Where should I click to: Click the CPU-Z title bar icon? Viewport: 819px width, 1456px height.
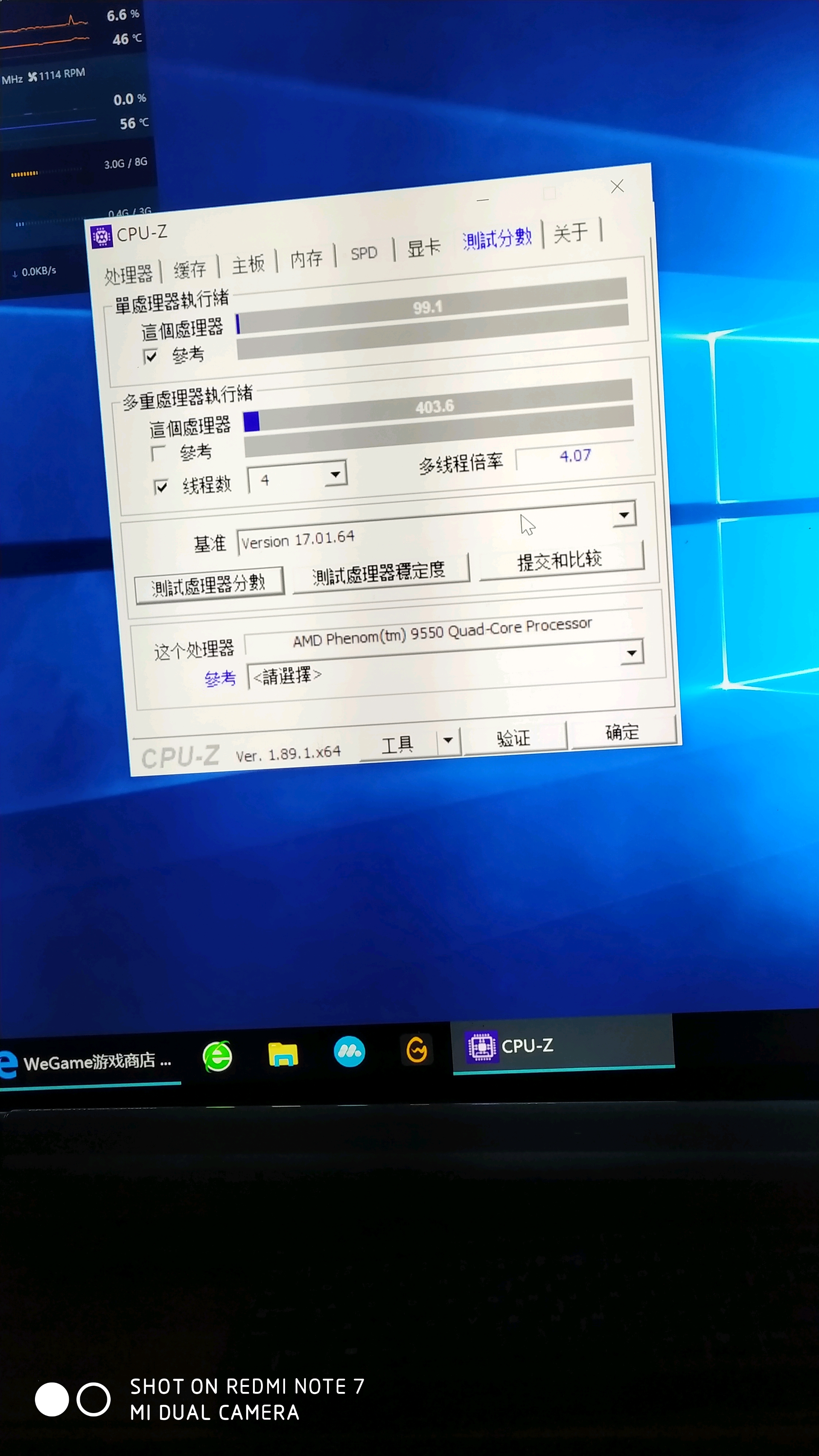coord(102,237)
